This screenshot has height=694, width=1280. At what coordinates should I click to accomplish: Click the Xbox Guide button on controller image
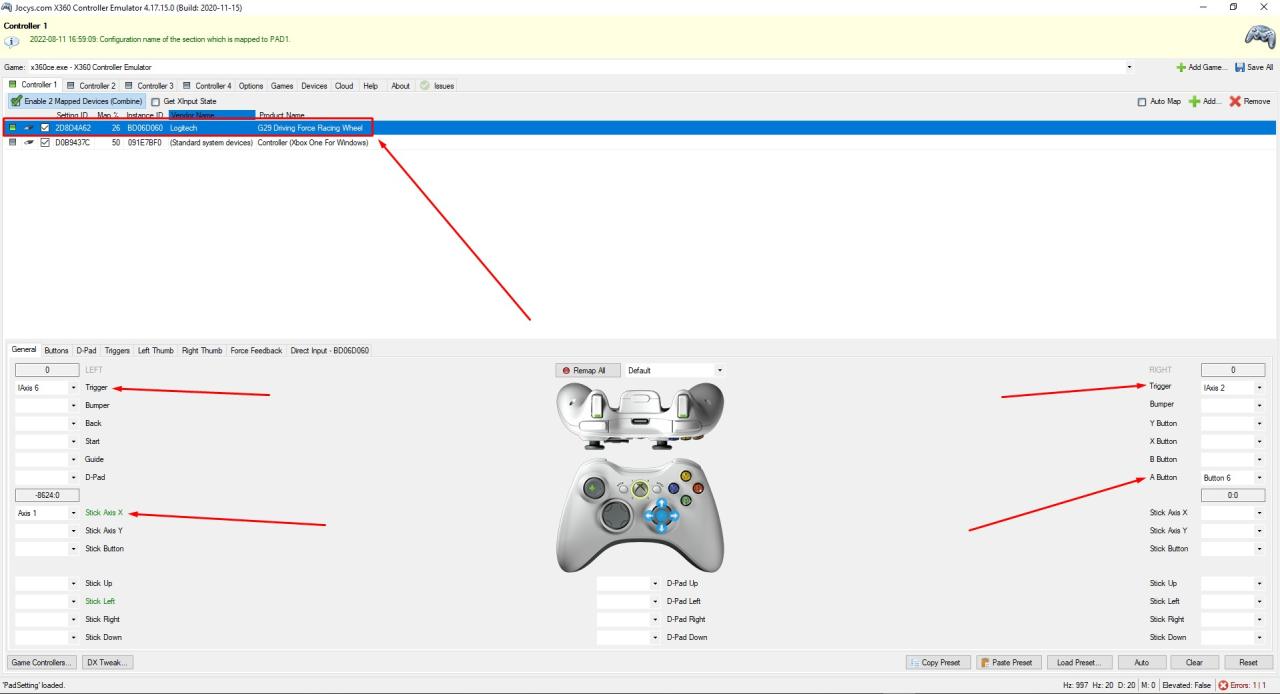[x=640, y=489]
